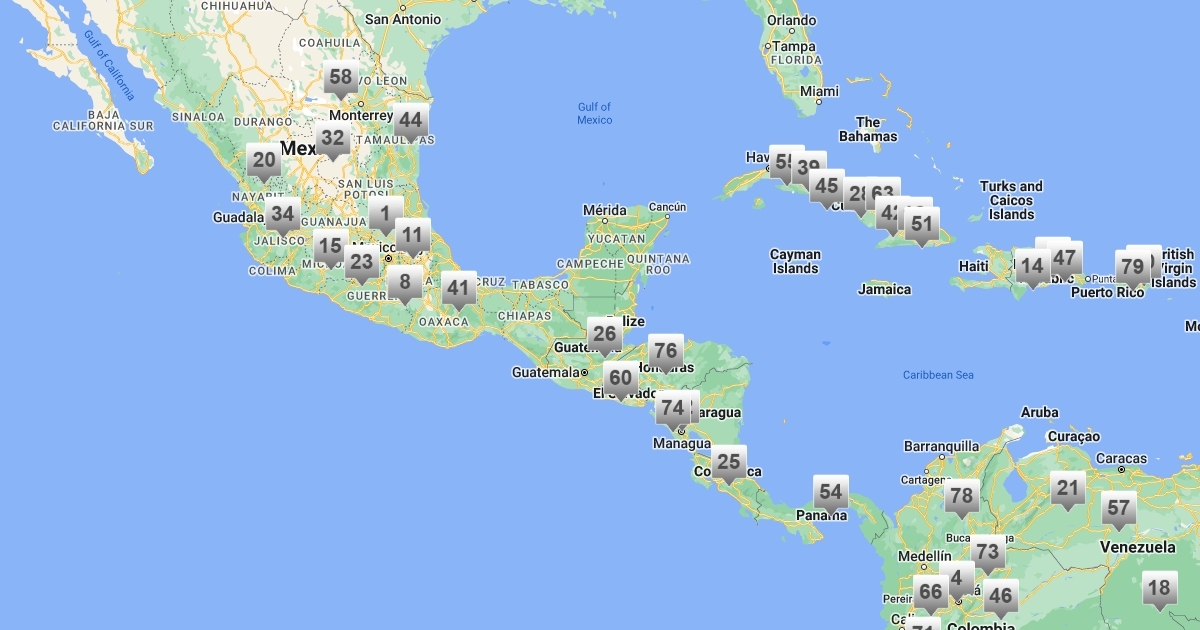Click map marker numbered 58

(x=341, y=78)
